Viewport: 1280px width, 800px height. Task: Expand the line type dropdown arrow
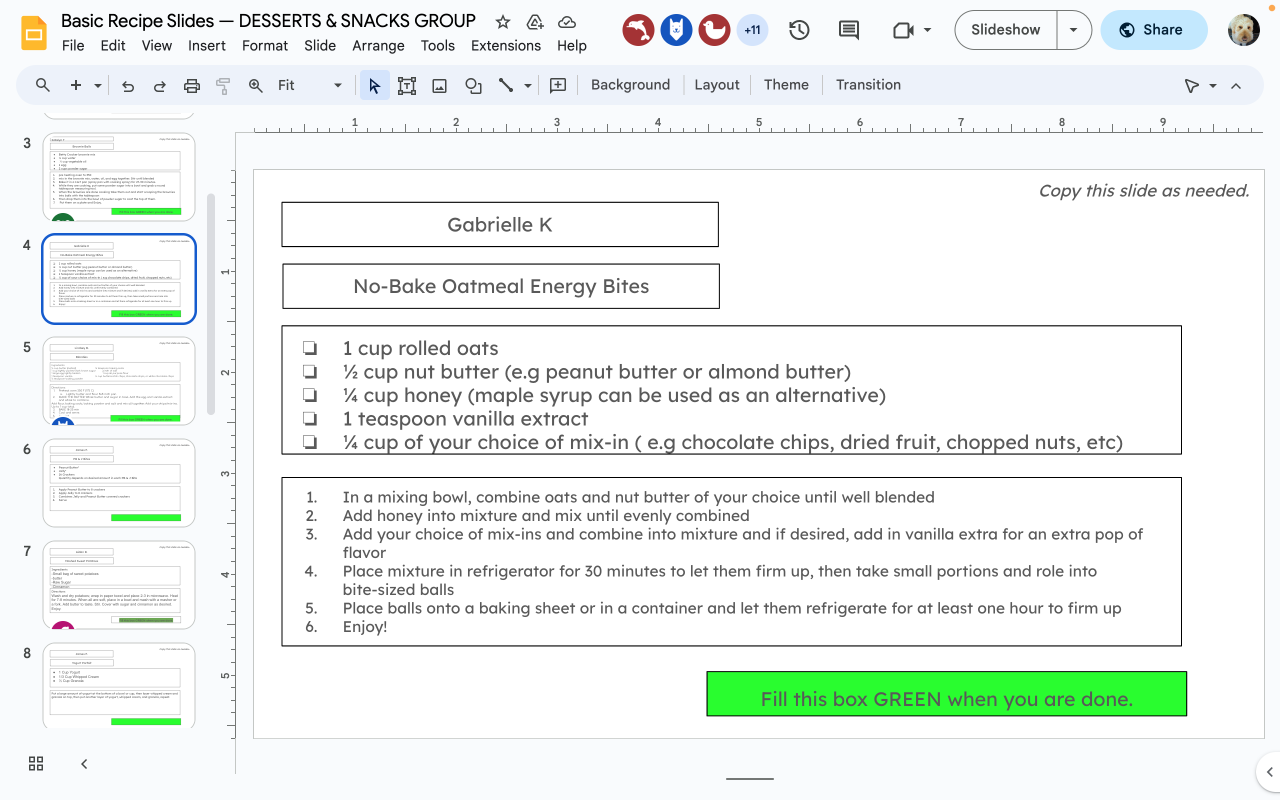click(527, 85)
